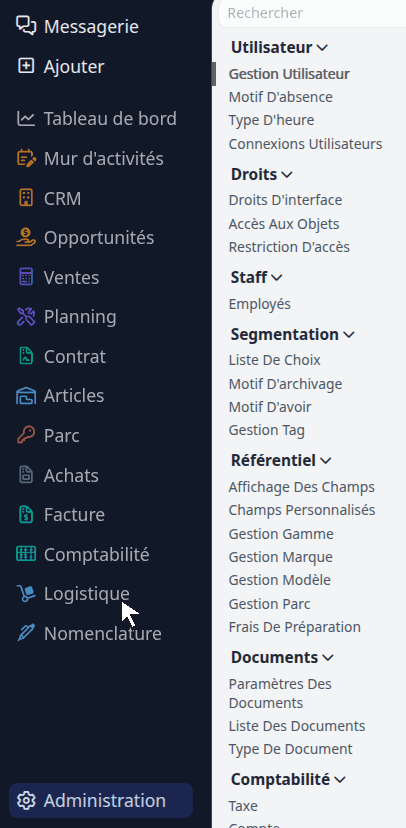Open the Messagerie chat icon

[26, 26]
